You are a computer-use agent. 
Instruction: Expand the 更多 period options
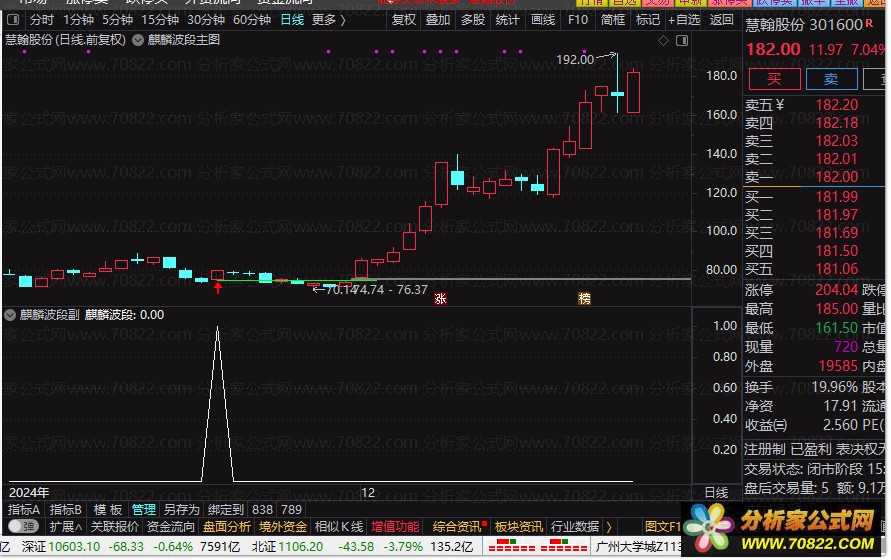pos(328,20)
